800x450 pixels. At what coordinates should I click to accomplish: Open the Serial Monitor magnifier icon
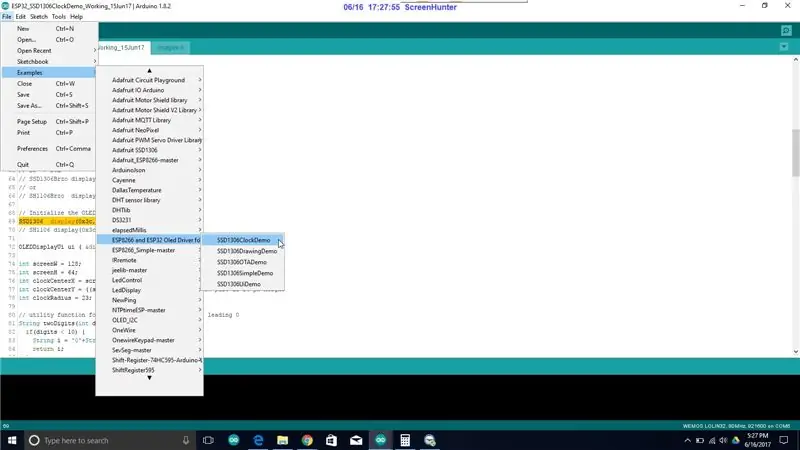[x=786, y=31]
